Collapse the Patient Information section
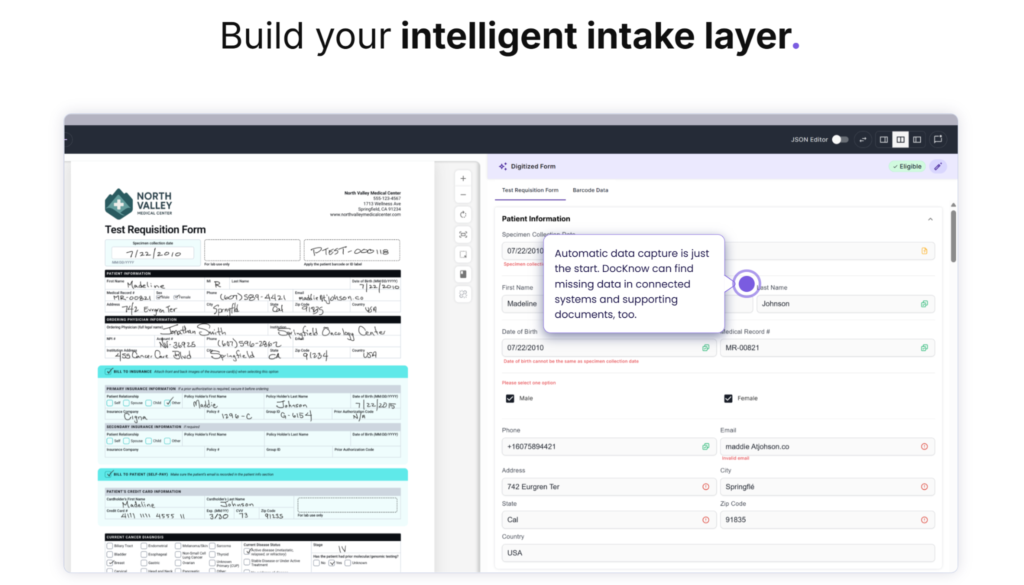The image size is (1024, 585). pyautogui.click(x=930, y=219)
